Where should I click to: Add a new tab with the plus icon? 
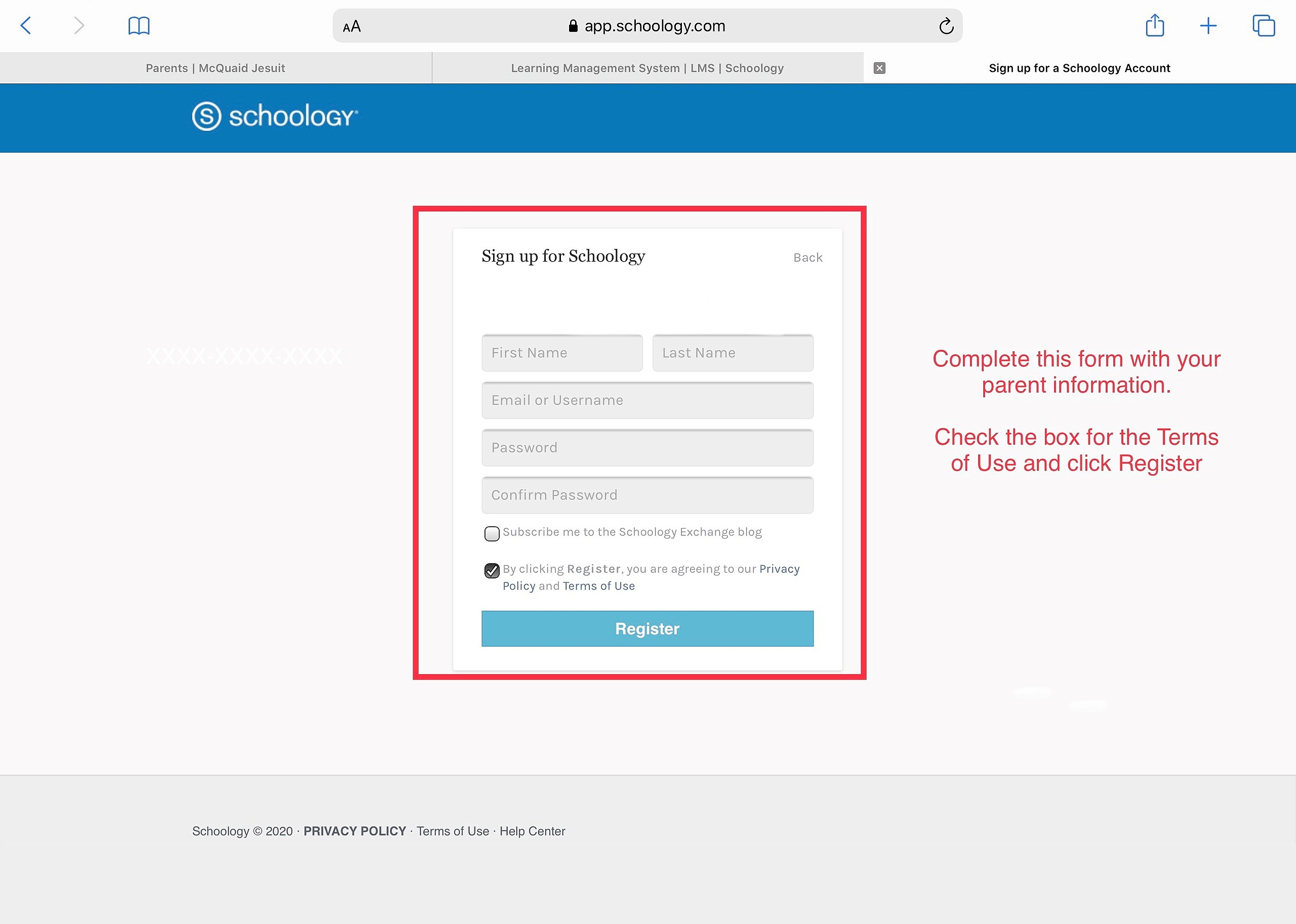tap(1208, 26)
